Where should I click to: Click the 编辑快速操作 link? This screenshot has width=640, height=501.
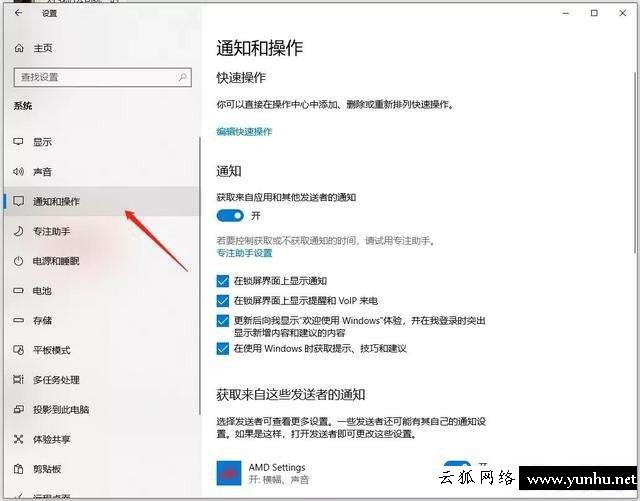point(244,131)
